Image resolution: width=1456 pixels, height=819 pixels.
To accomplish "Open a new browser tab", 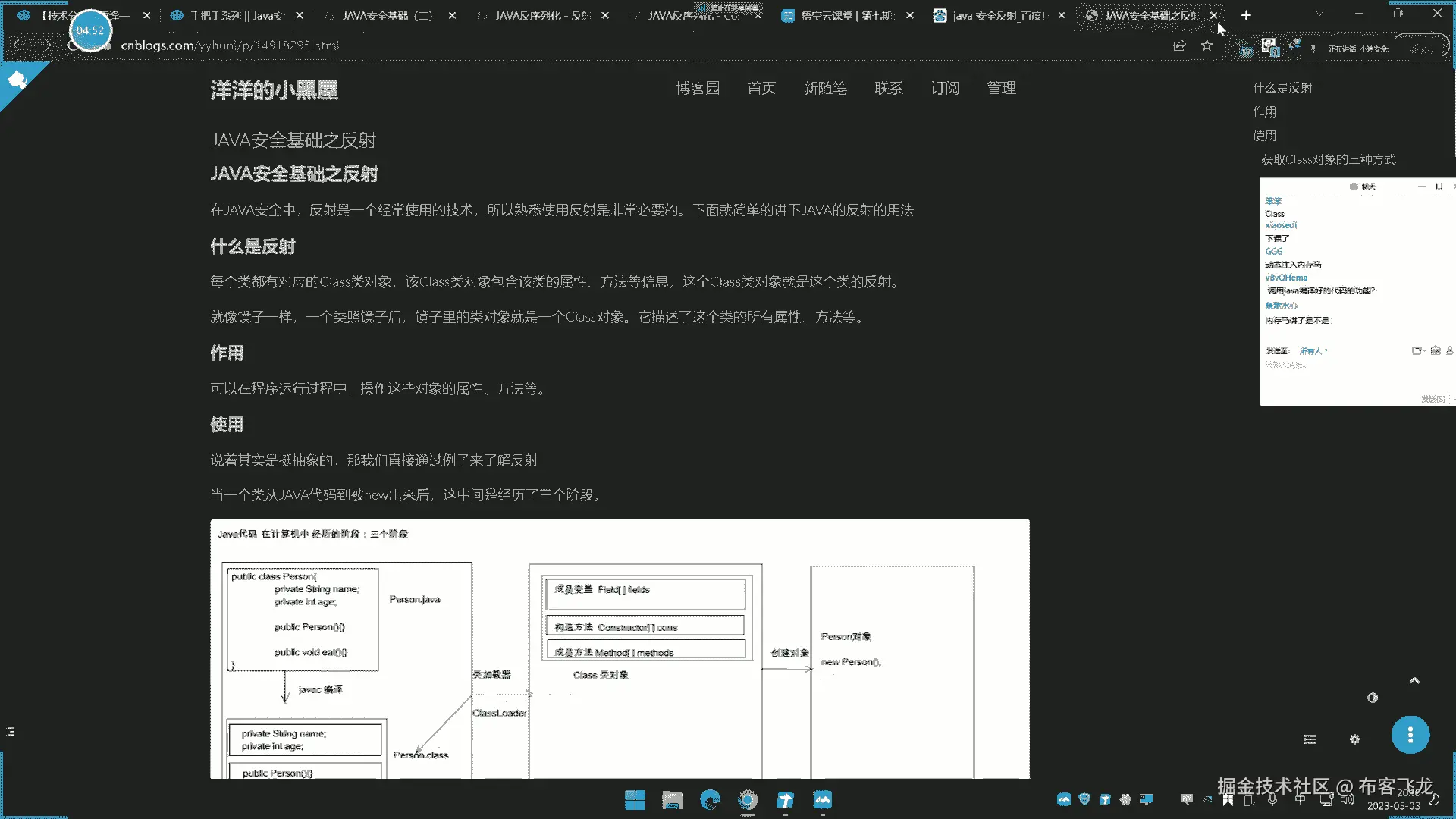I will point(1246,15).
